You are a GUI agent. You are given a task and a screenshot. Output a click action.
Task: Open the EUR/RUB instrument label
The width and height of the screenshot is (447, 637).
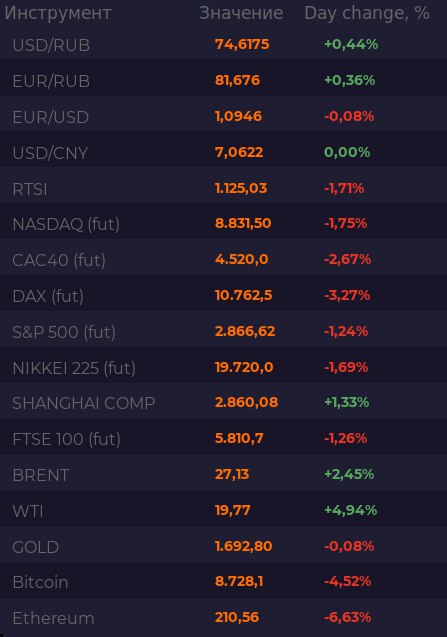click(x=51, y=81)
